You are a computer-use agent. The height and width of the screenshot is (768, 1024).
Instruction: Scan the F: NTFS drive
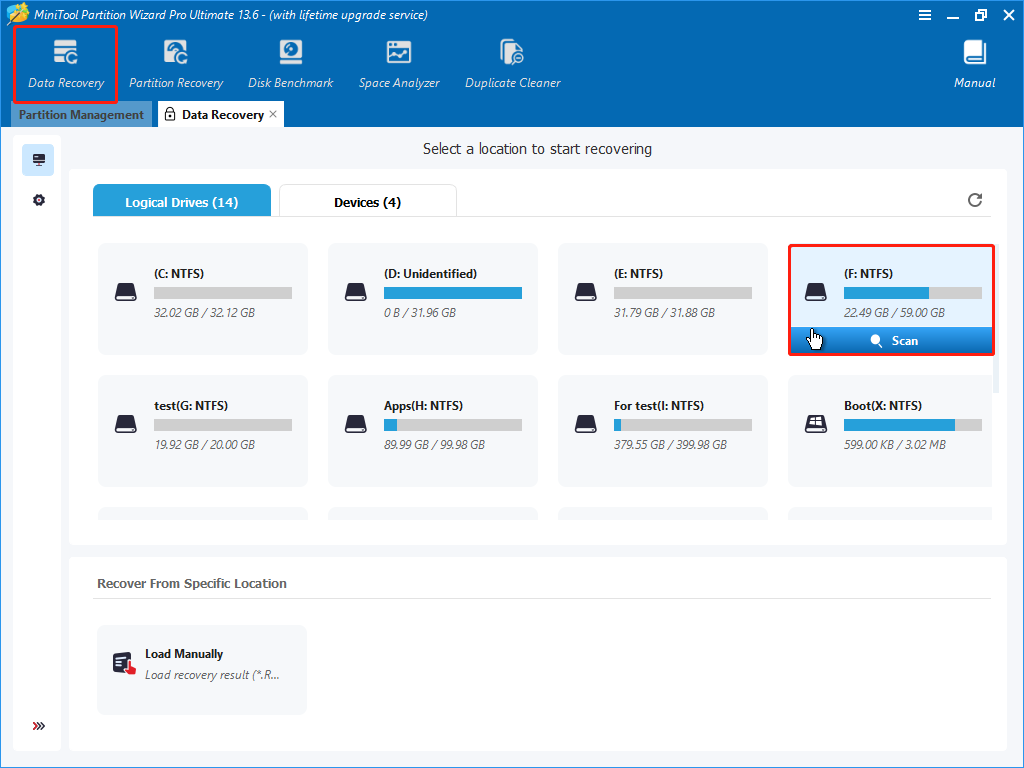[x=891, y=341]
